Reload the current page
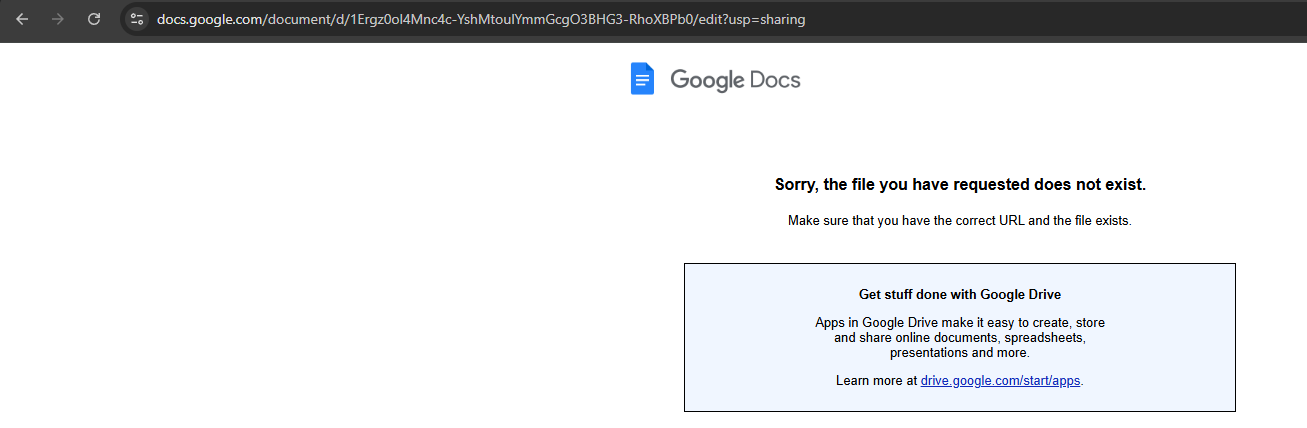1307x428 pixels. [x=94, y=19]
